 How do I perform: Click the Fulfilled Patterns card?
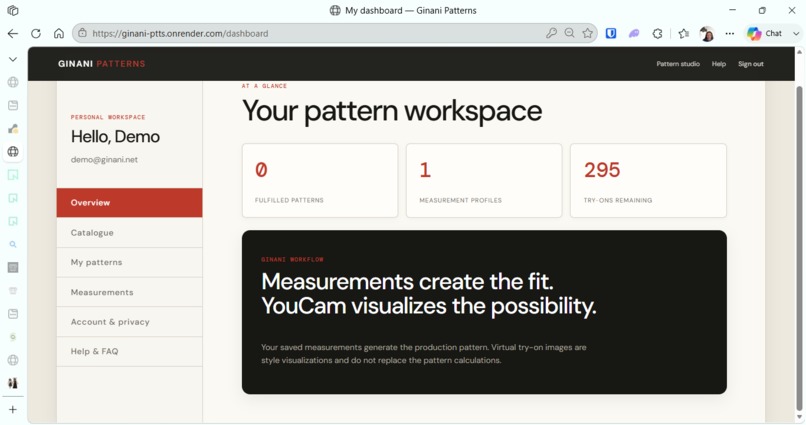click(x=320, y=180)
